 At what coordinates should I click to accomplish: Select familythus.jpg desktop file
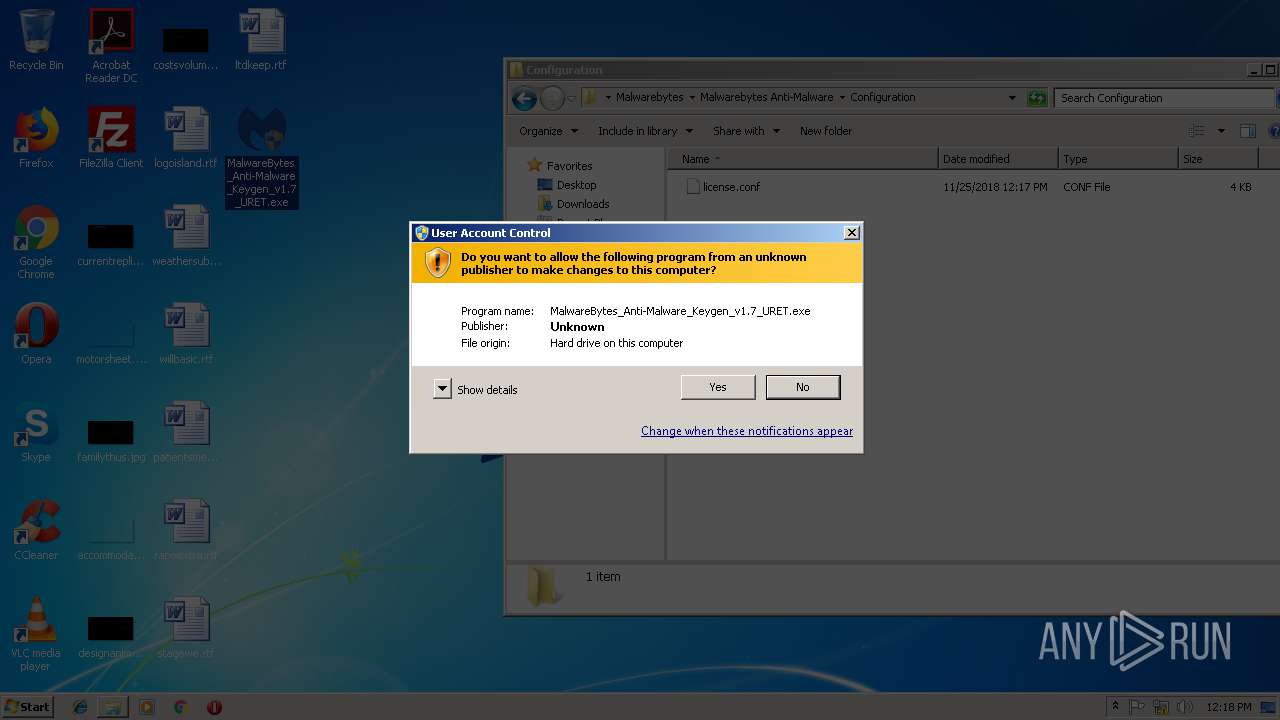[111, 440]
